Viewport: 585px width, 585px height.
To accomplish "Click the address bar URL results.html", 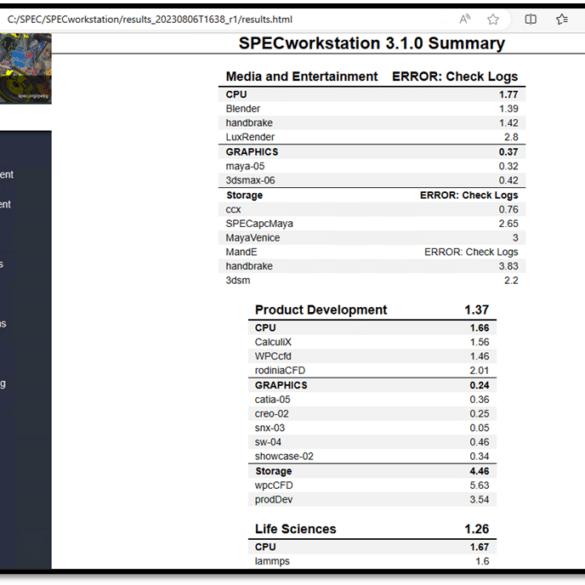I will coord(150,19).
